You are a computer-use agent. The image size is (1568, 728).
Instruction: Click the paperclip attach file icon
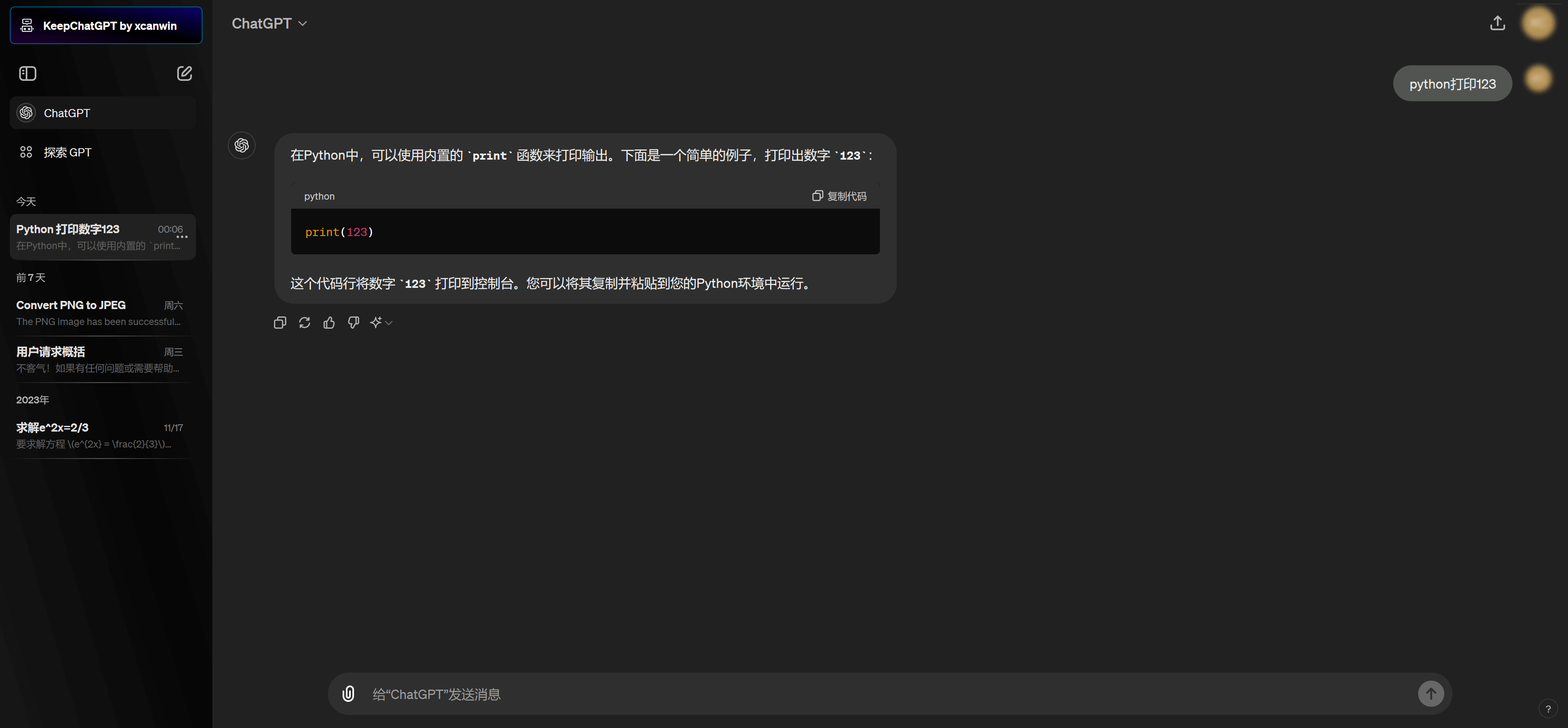(348, 694)
